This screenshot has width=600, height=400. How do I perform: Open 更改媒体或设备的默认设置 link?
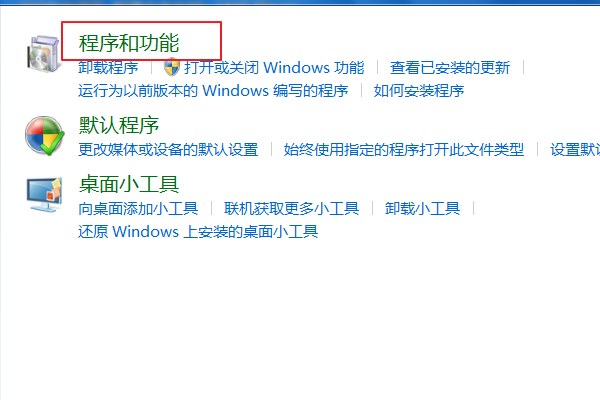(168, 150)
